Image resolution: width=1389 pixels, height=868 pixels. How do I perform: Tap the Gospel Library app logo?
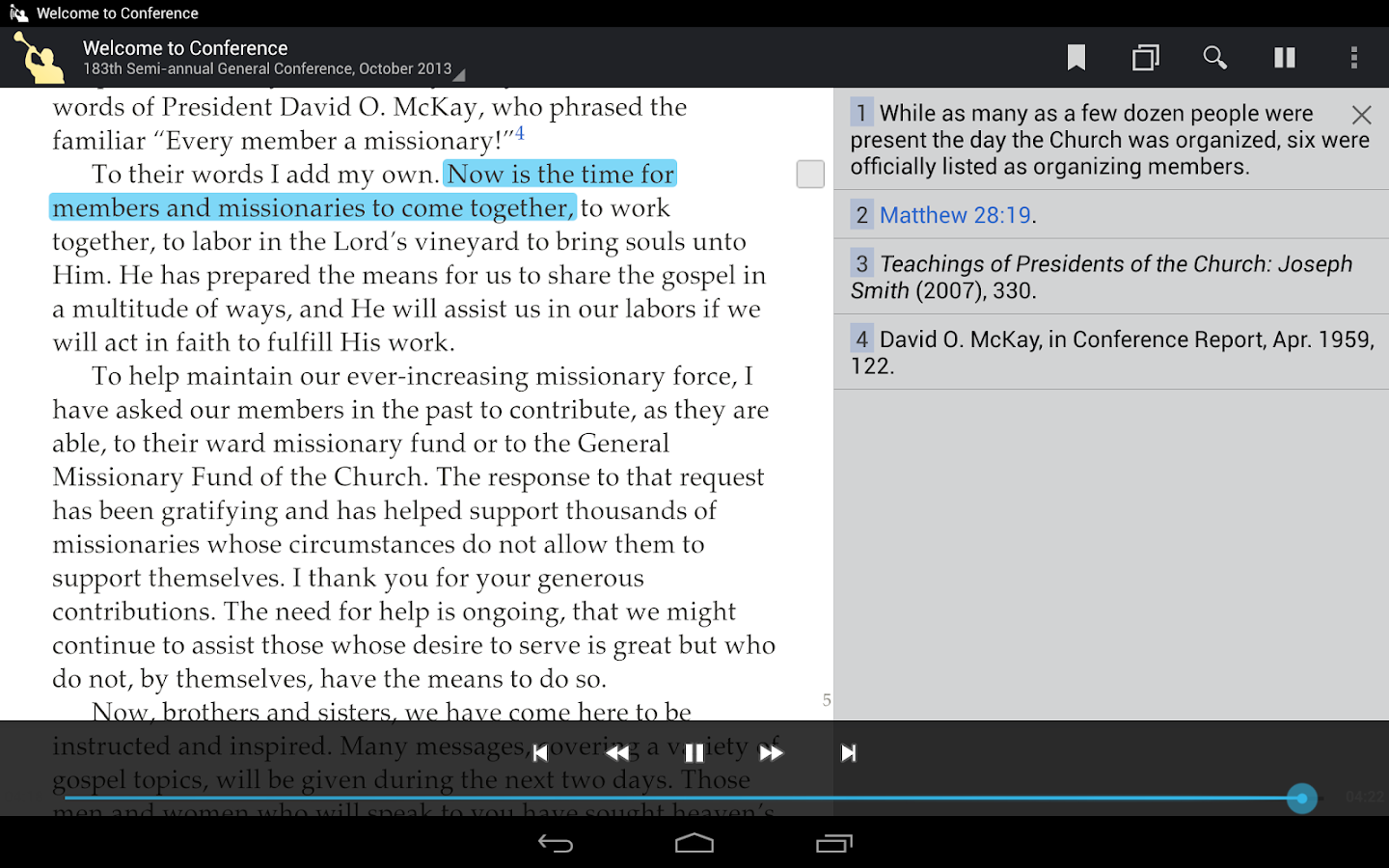click(x=39, y=57)
